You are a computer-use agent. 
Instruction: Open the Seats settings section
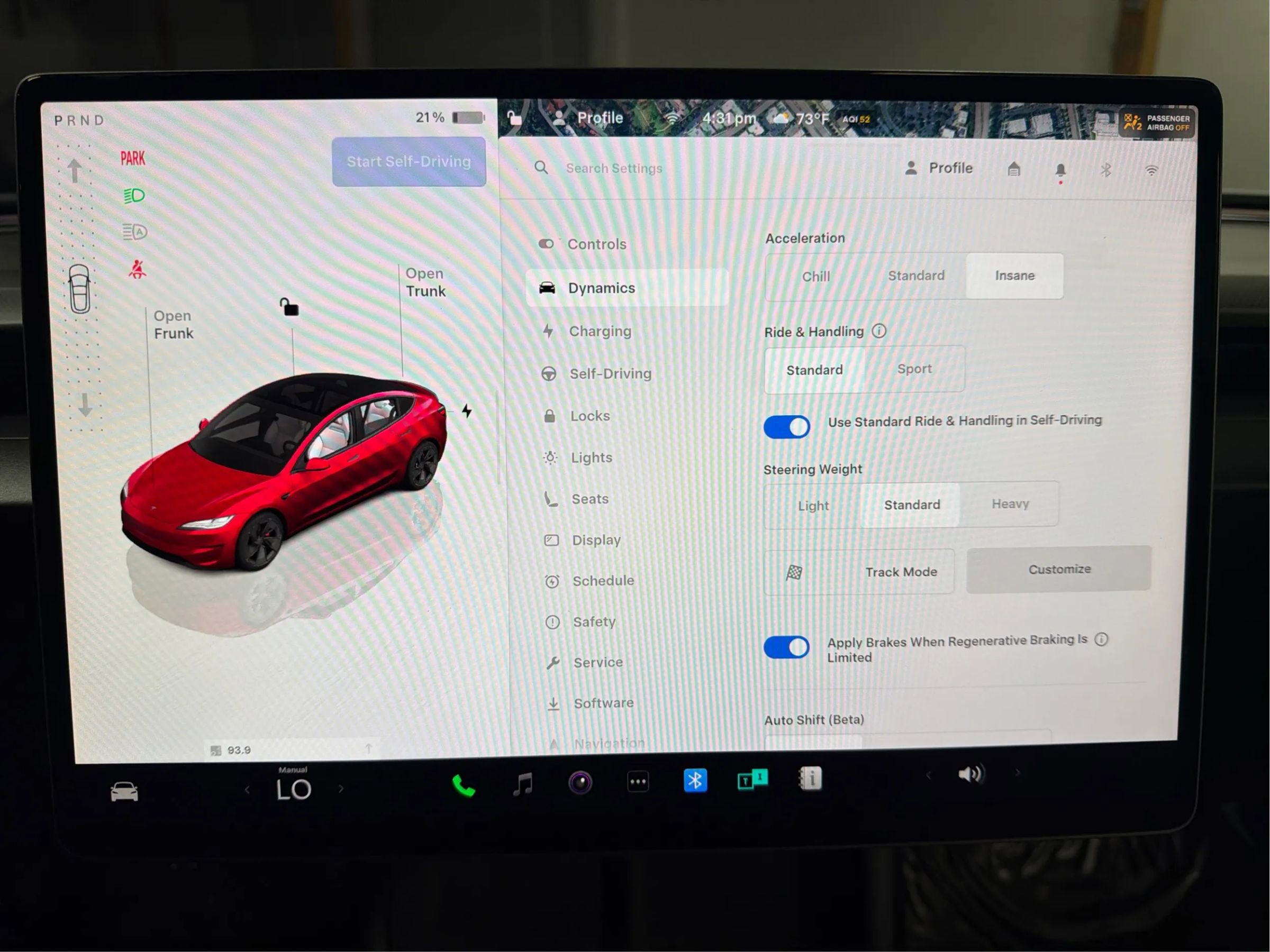(x=589, y=499)
